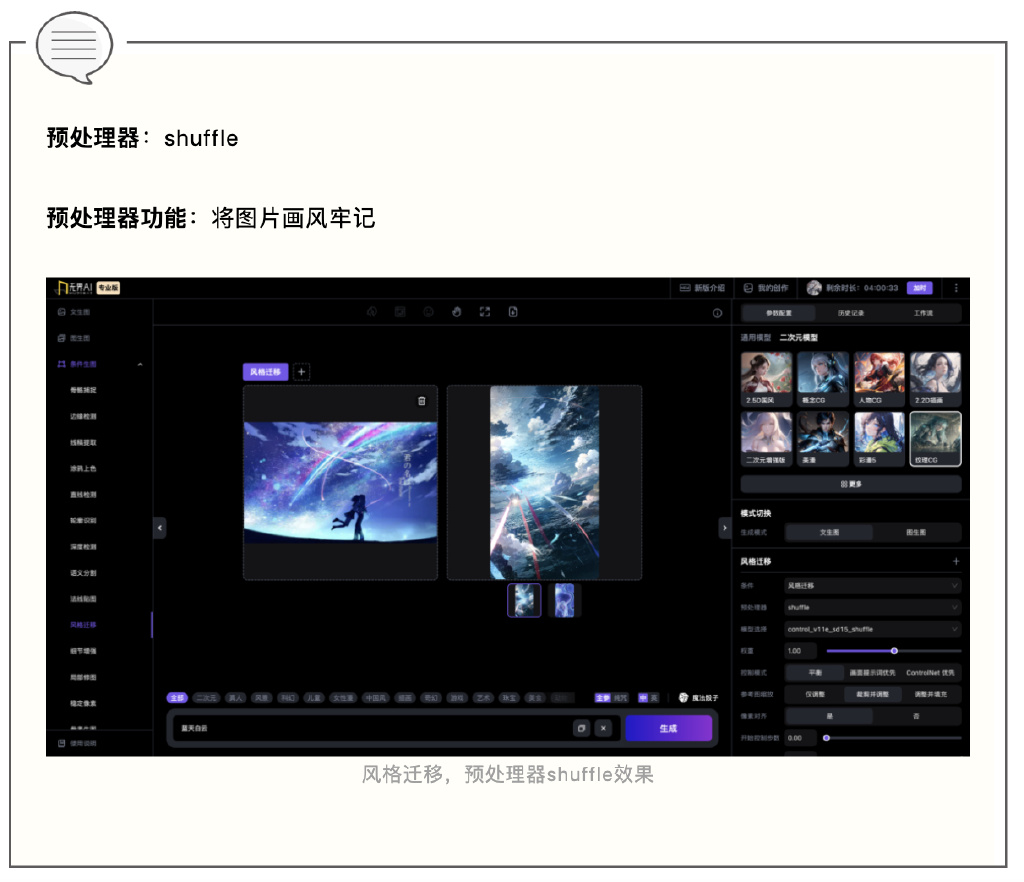Click the dimmed image icon in the toolbar

(x=400, y=312)
